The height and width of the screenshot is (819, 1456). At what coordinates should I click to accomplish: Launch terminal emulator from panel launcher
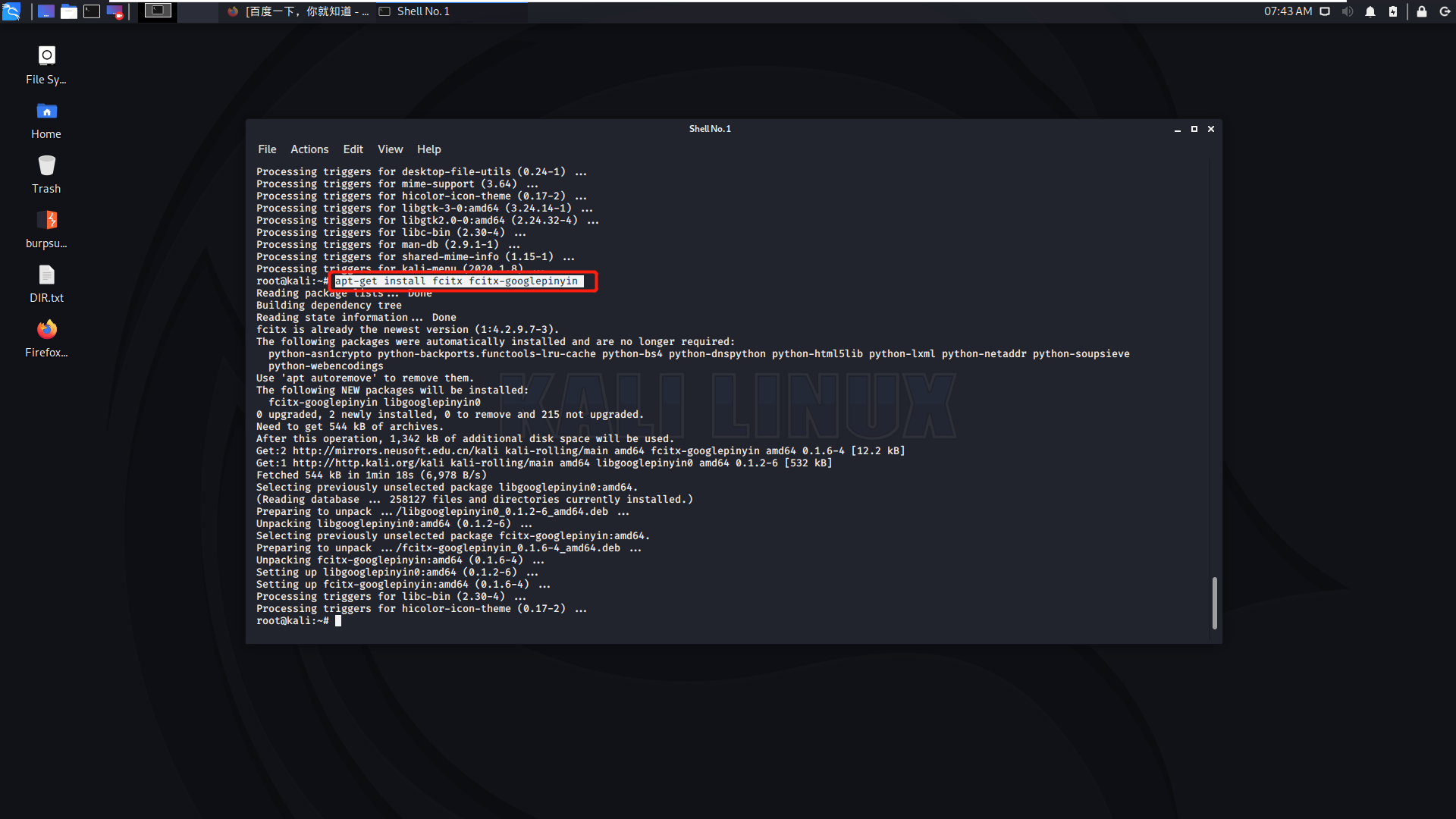click(x=92, y=11)
